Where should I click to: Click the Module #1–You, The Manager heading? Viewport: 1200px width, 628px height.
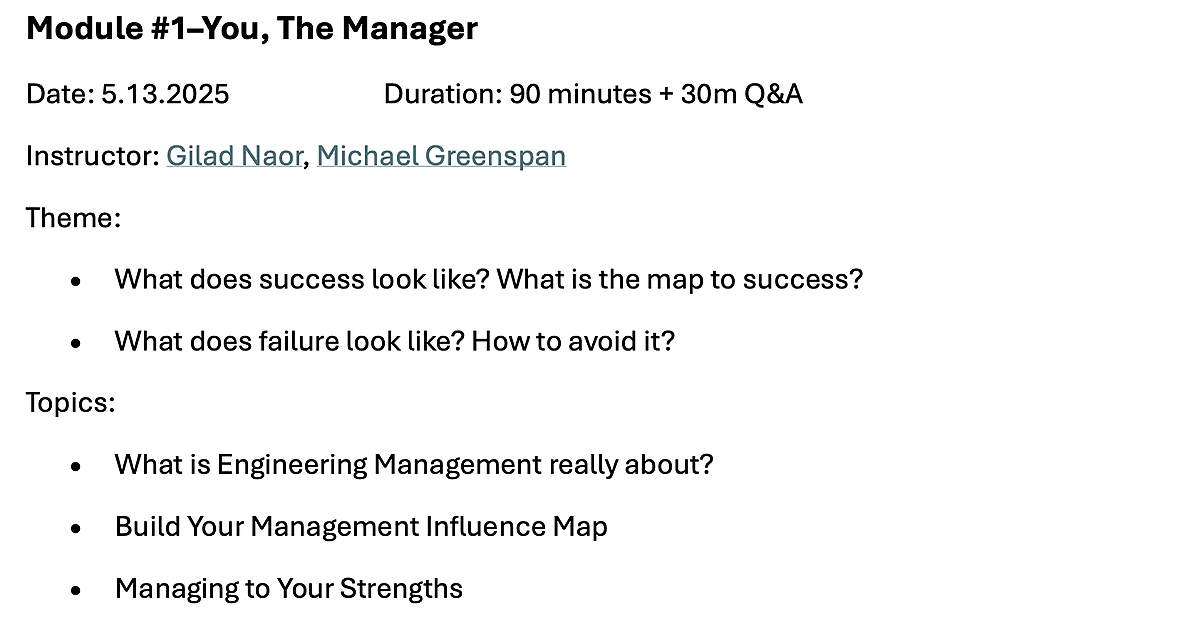pyautogui.click(x=252, y=29)
